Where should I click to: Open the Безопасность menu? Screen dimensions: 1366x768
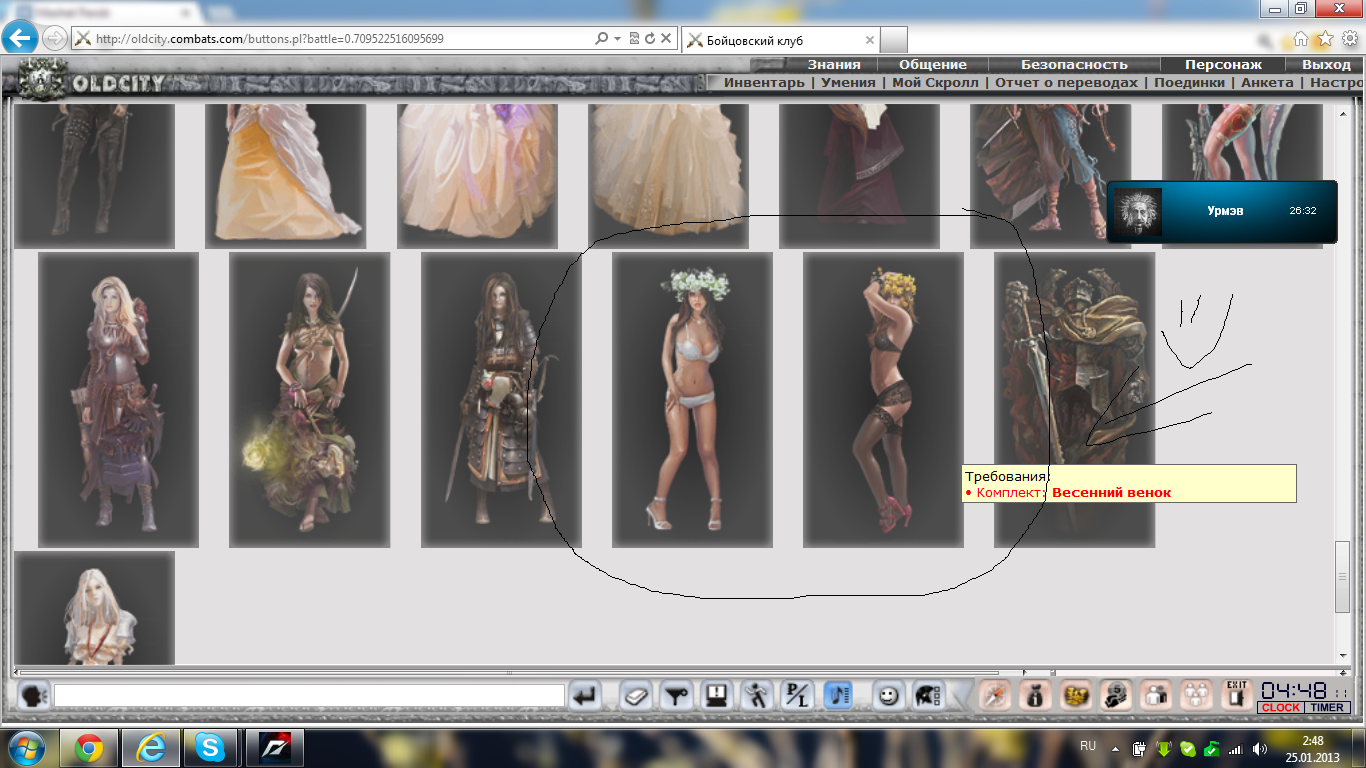click(x=1074, y=65)
